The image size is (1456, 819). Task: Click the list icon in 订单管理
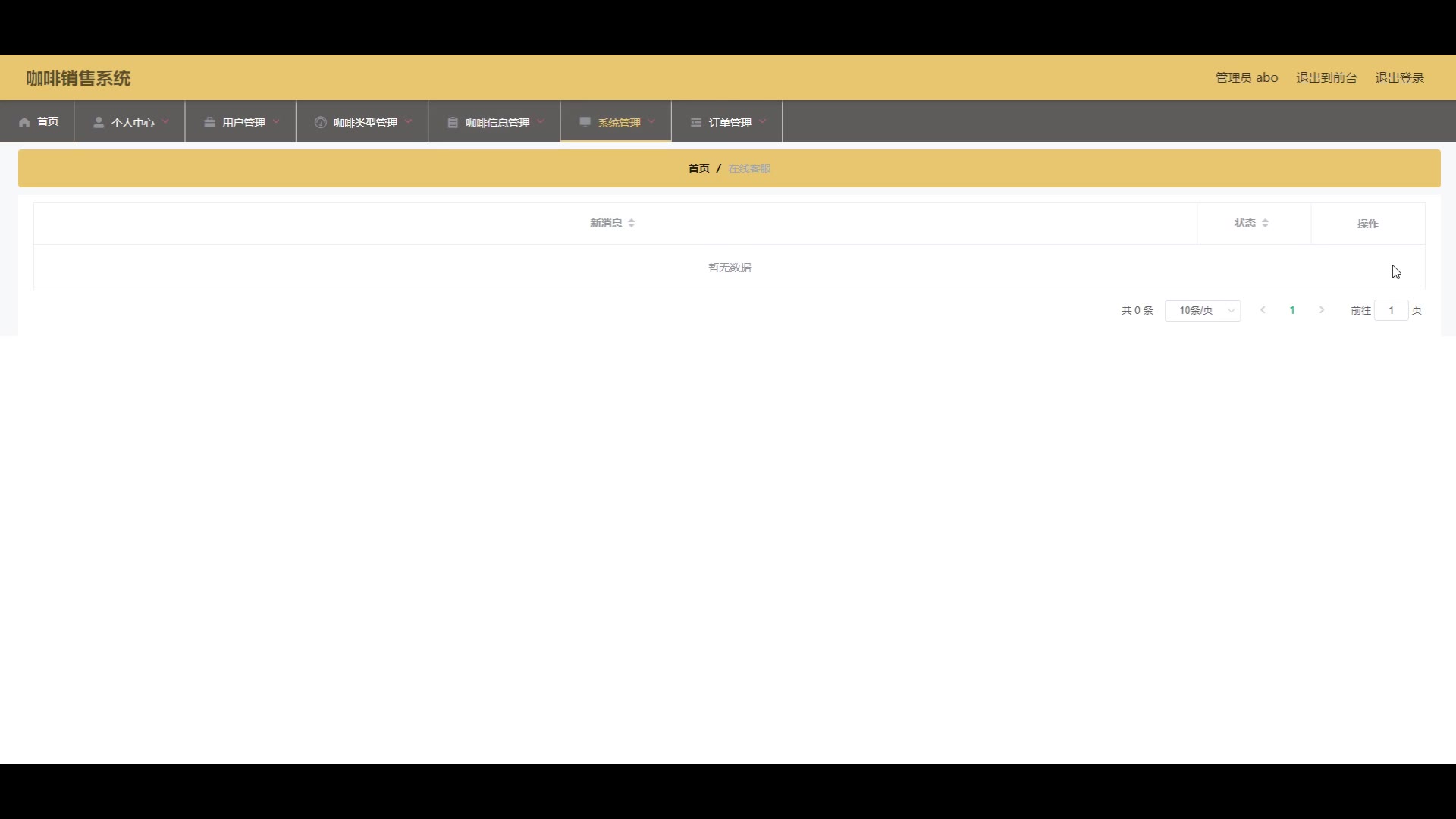pos(695,122)
